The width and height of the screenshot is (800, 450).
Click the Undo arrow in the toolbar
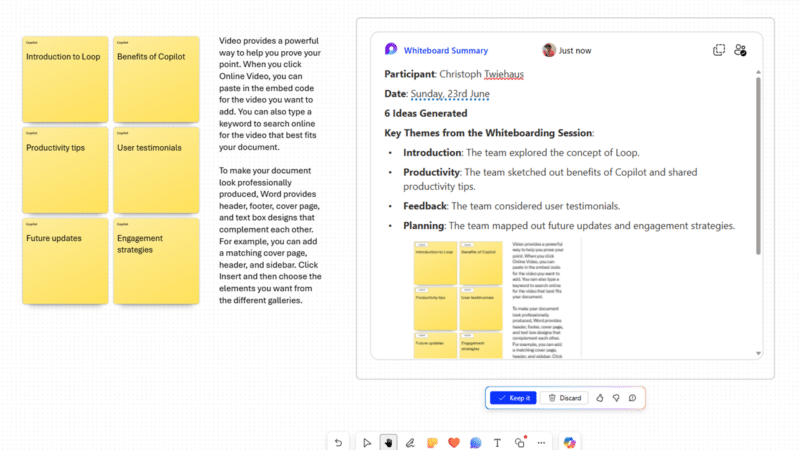point(338,442)
